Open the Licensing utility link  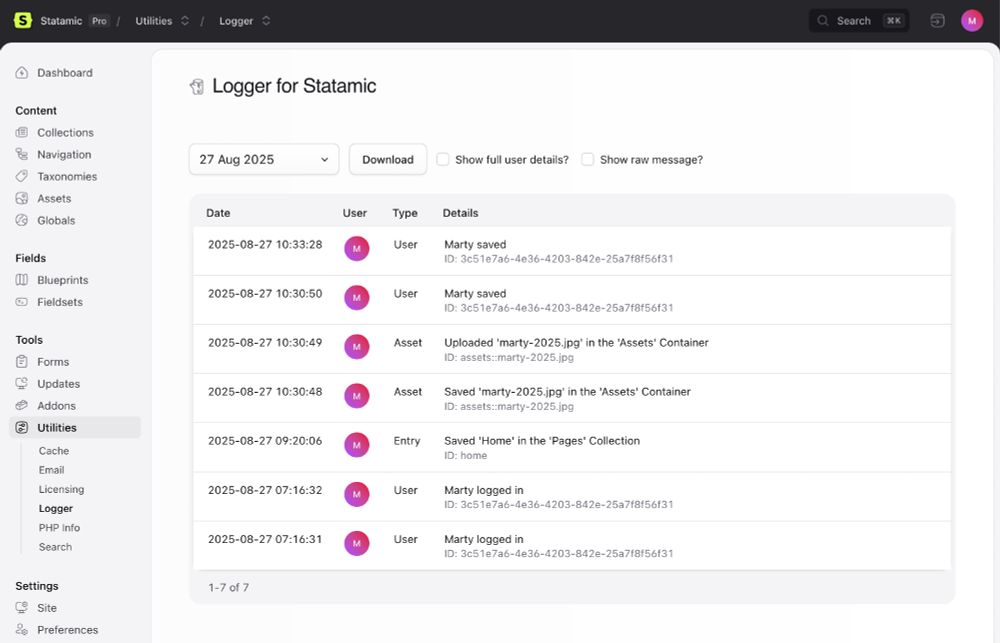(x=61, y=489)
